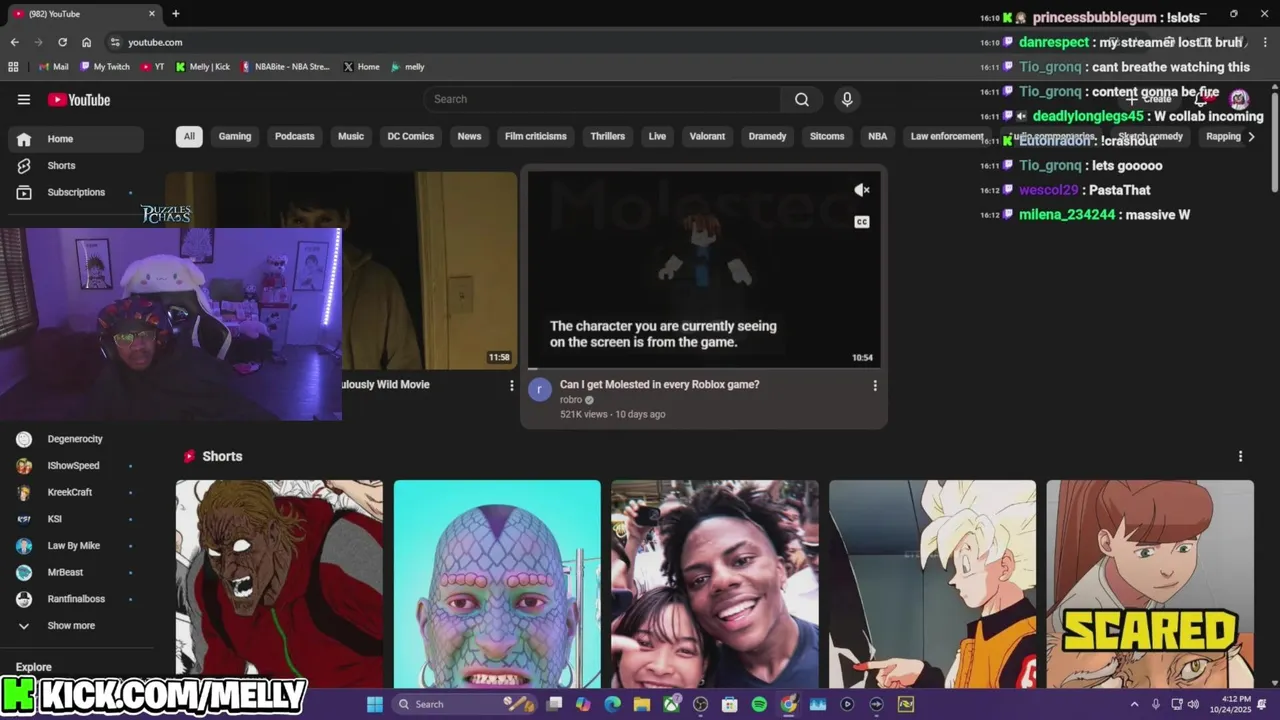Image resolution: width=1280 pixels, height=720 pixels.
Task: Play the Roblox video thumbnail preview
Action: [x=704, y=270]
